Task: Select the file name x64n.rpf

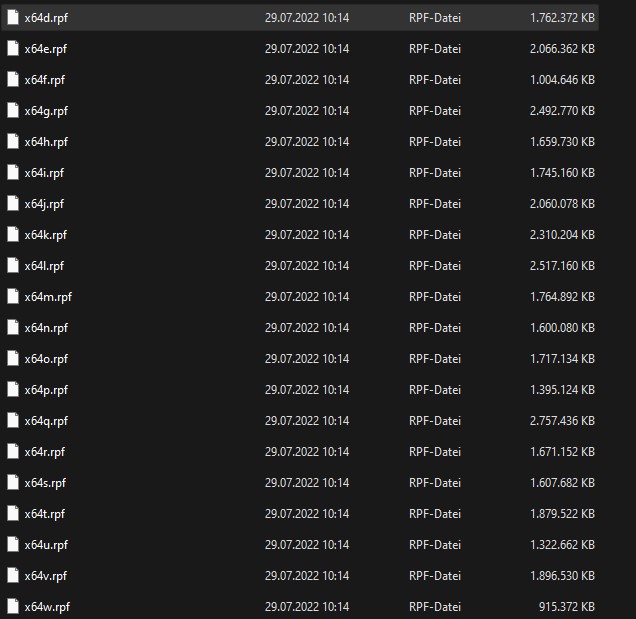Action: click(x=46, y=328)
